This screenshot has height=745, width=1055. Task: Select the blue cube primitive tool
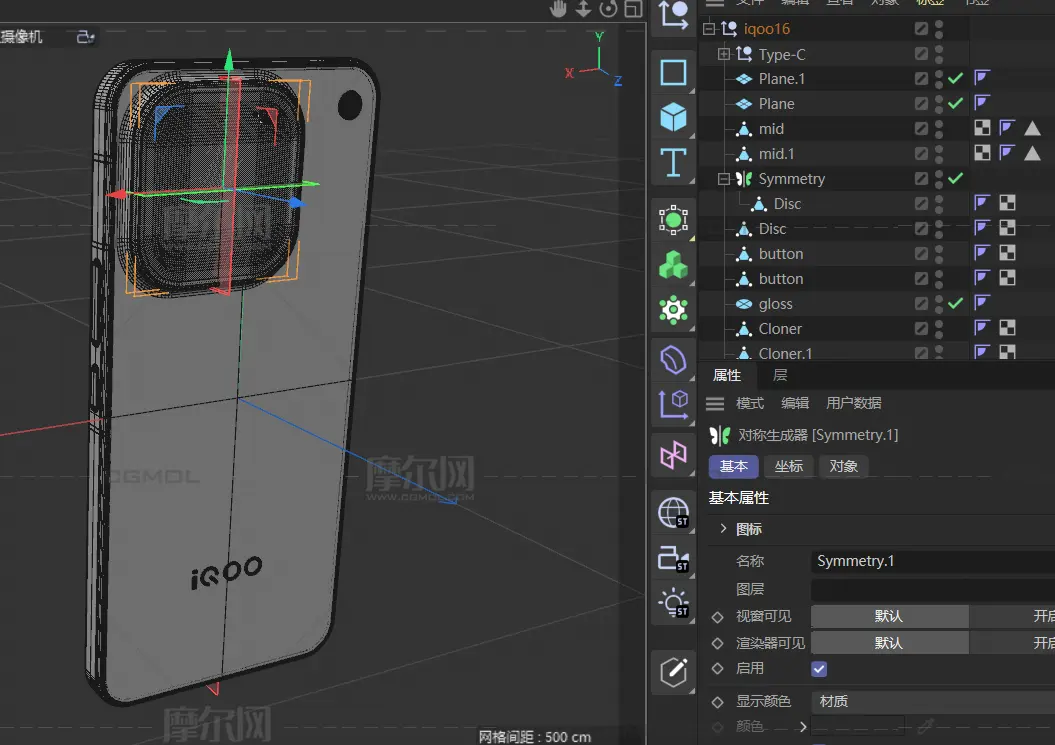click(673, 117)
